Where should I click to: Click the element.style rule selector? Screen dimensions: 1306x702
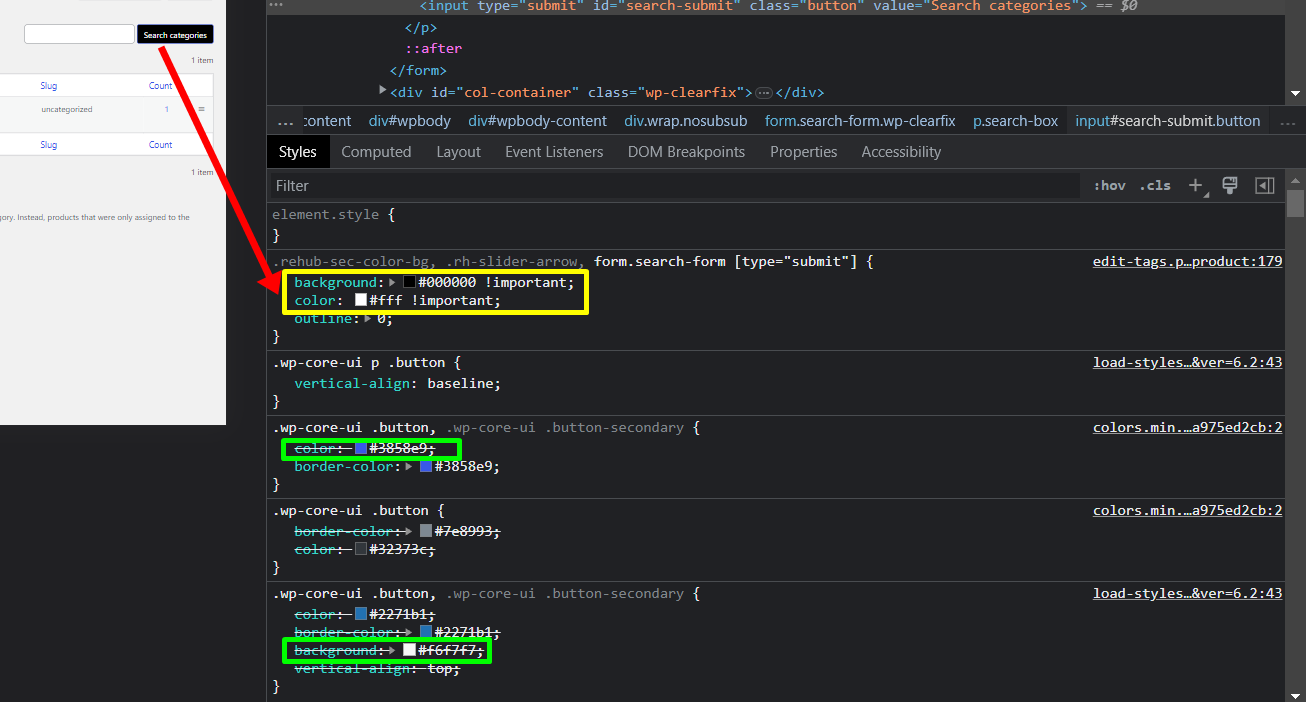coord(324,214)
